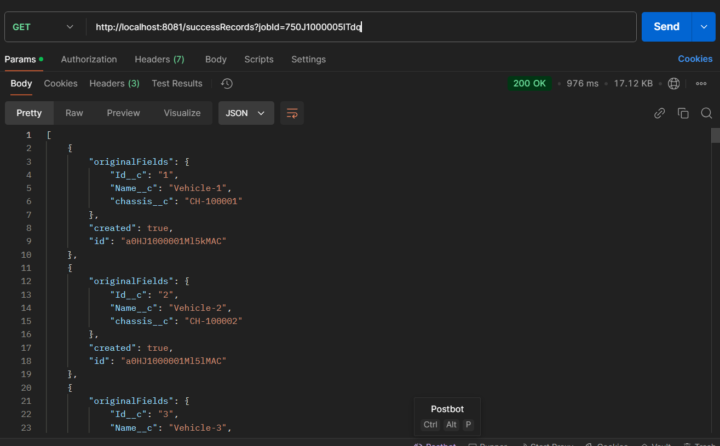Click the "a0HJ1000001Ml5kMAC" id value
This screenshot has width=720, height=446.
[x=174, y=241]
